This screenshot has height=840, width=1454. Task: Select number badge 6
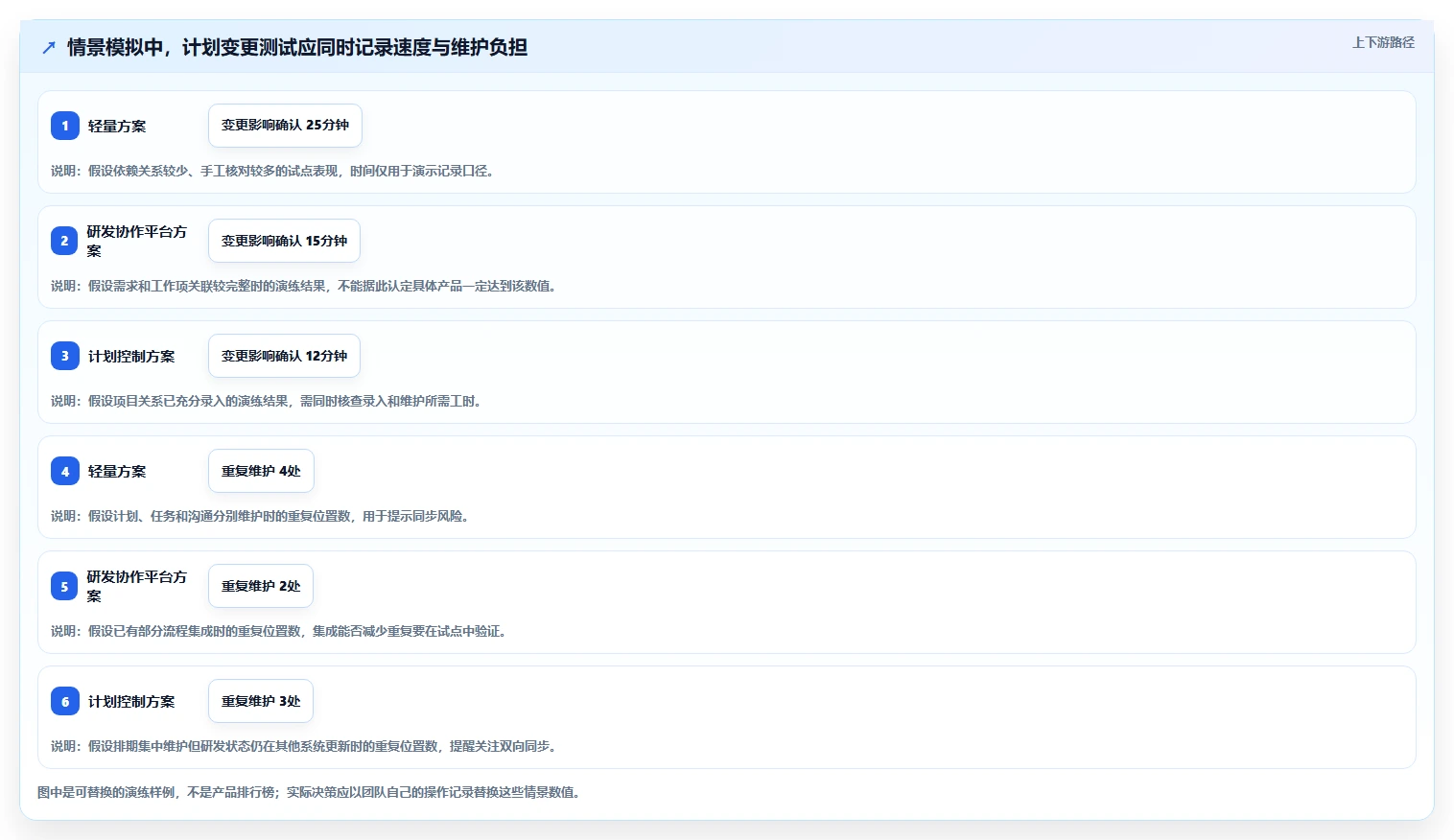tap(65, 701)
